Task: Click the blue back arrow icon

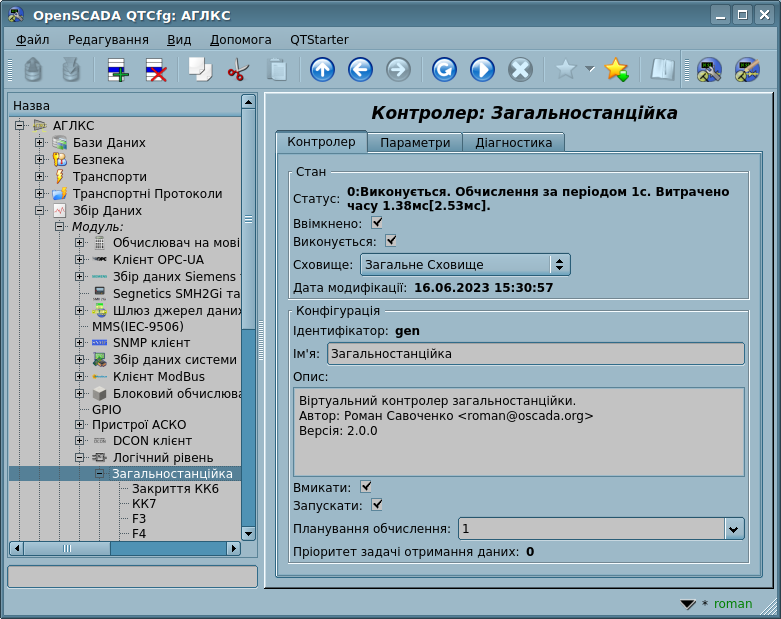Action: click(360, 70)
